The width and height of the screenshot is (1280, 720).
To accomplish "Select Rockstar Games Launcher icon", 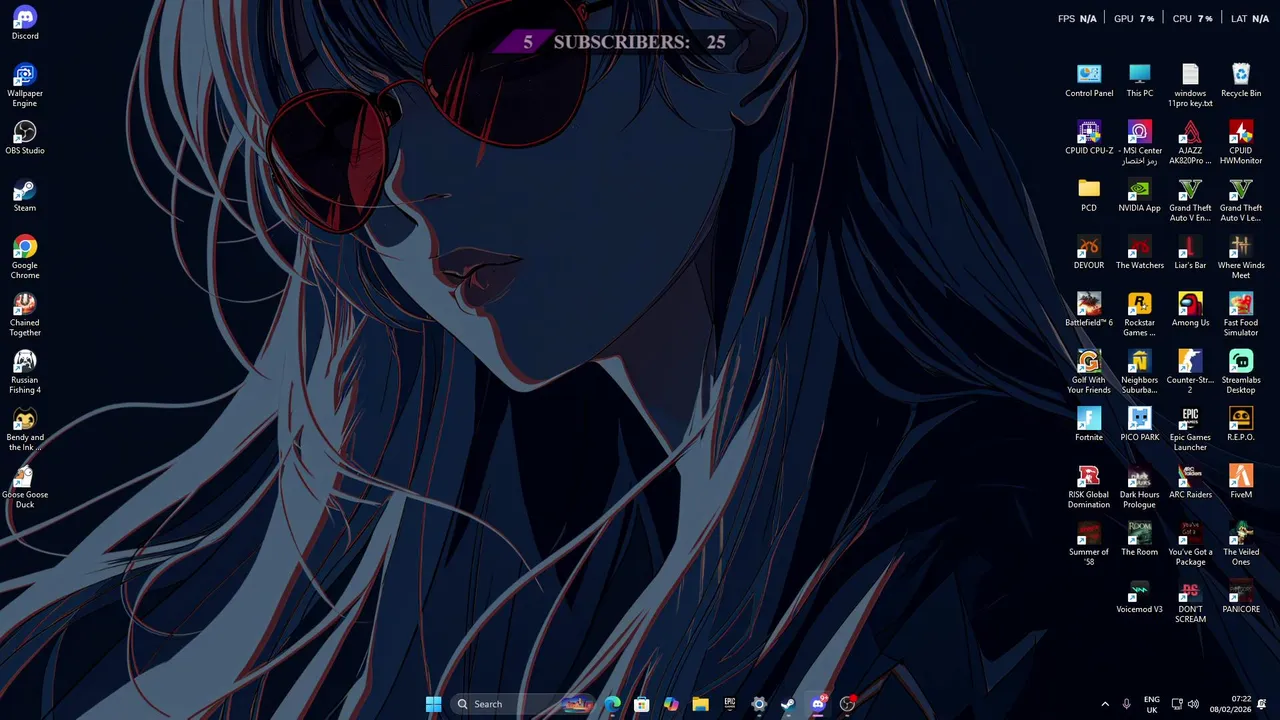I will click(1140, 314).
